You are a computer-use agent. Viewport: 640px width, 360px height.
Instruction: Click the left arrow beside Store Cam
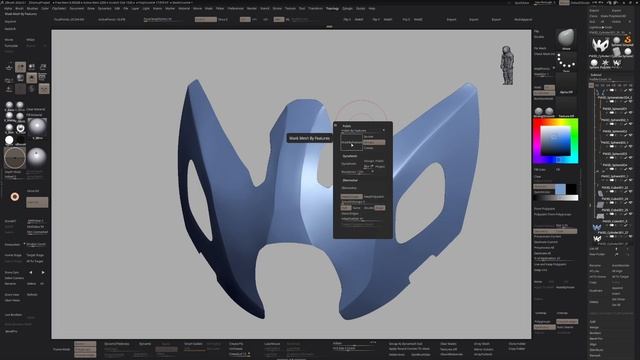point(31,272)
